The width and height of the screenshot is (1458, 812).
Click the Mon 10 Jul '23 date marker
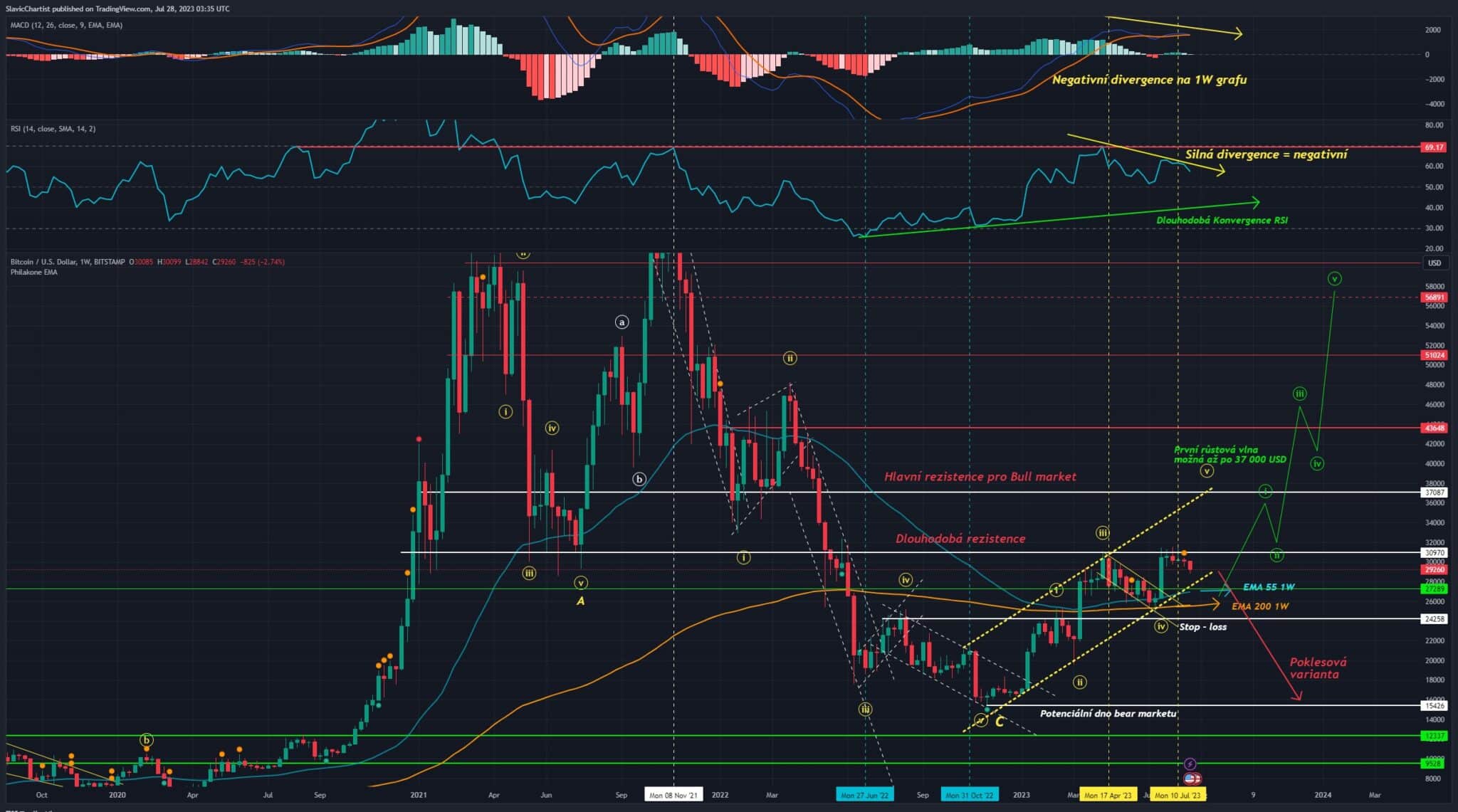[x=1178, y=795]
